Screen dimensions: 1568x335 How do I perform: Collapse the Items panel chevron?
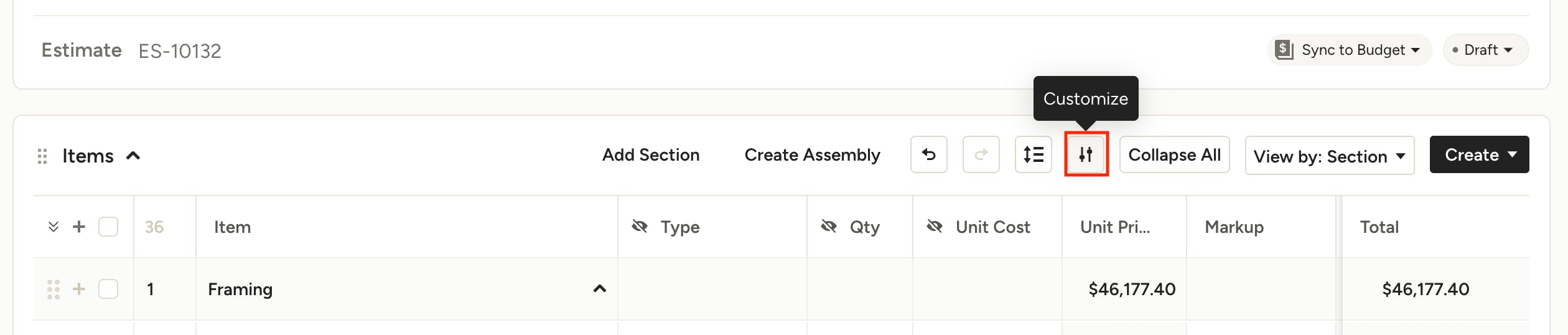133,156
